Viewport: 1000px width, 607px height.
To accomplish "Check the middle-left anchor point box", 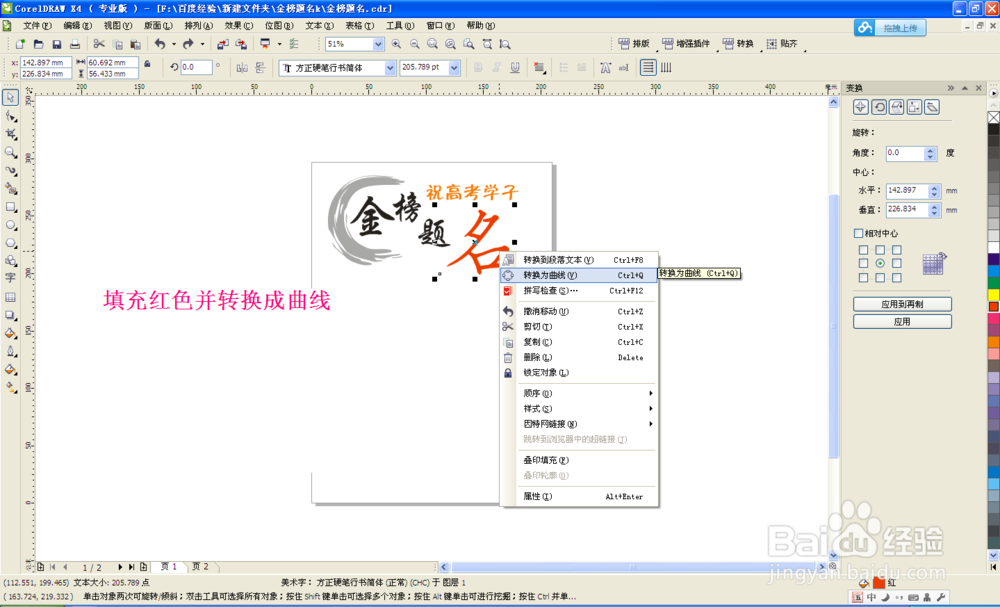I will (863, 263).
